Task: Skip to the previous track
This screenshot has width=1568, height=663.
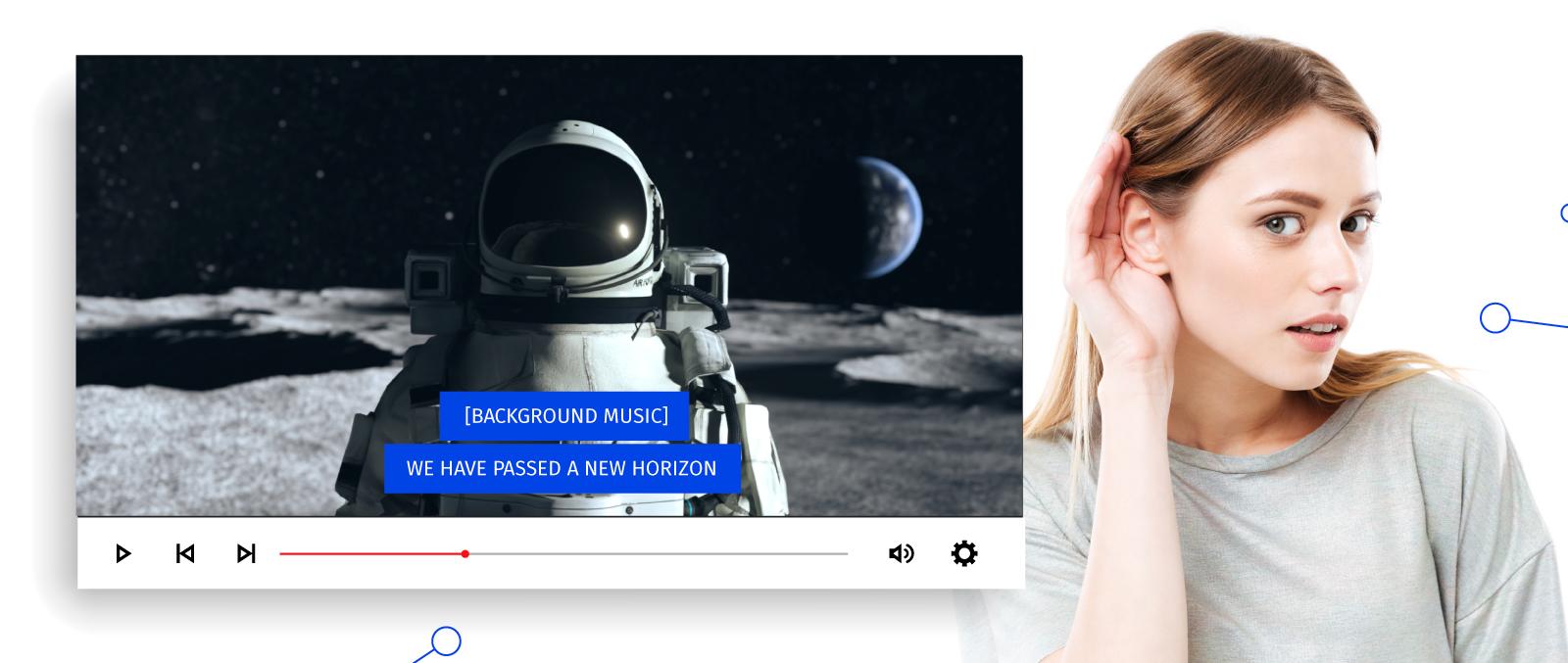Action: click(x=184, y=553)
